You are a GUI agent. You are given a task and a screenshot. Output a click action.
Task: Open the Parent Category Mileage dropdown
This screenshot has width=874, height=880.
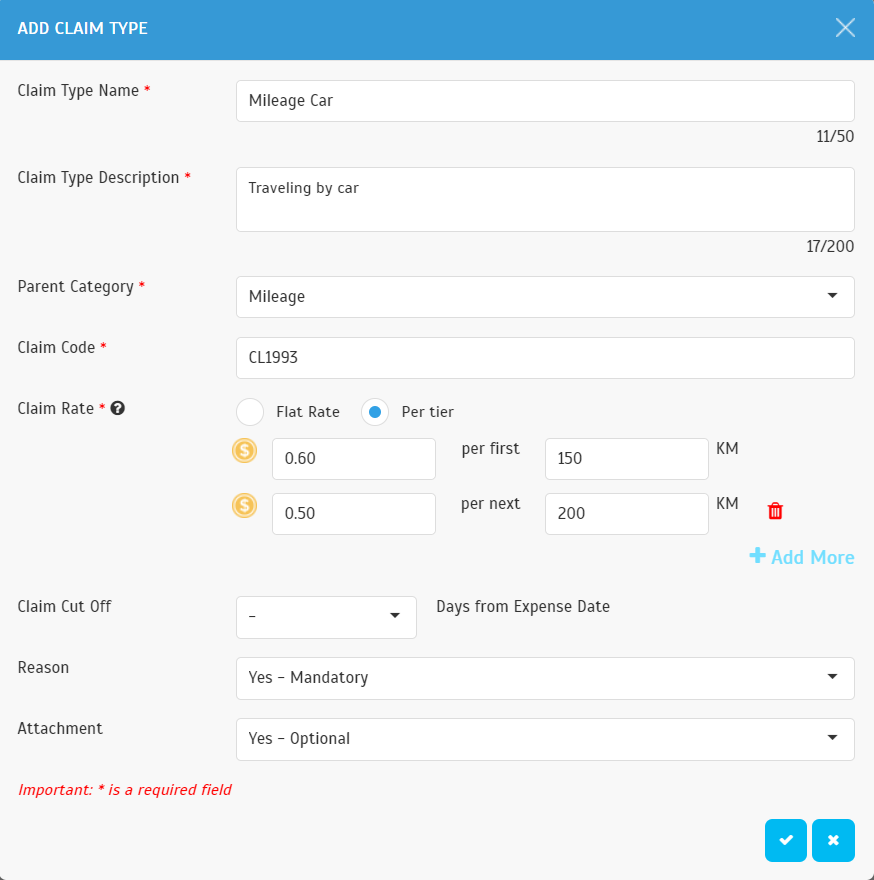tap(545, 296)
